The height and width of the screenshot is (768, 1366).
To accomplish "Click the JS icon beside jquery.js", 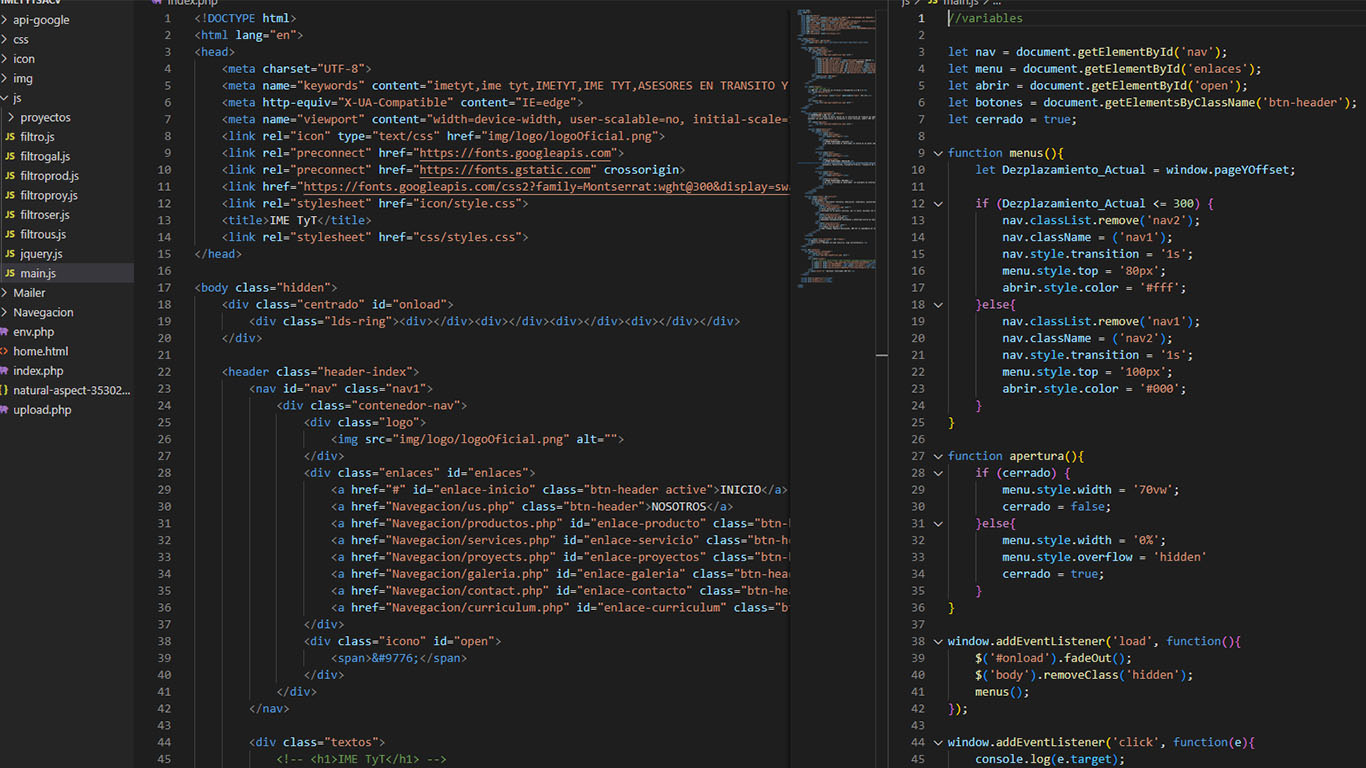I will coord(10,254).
